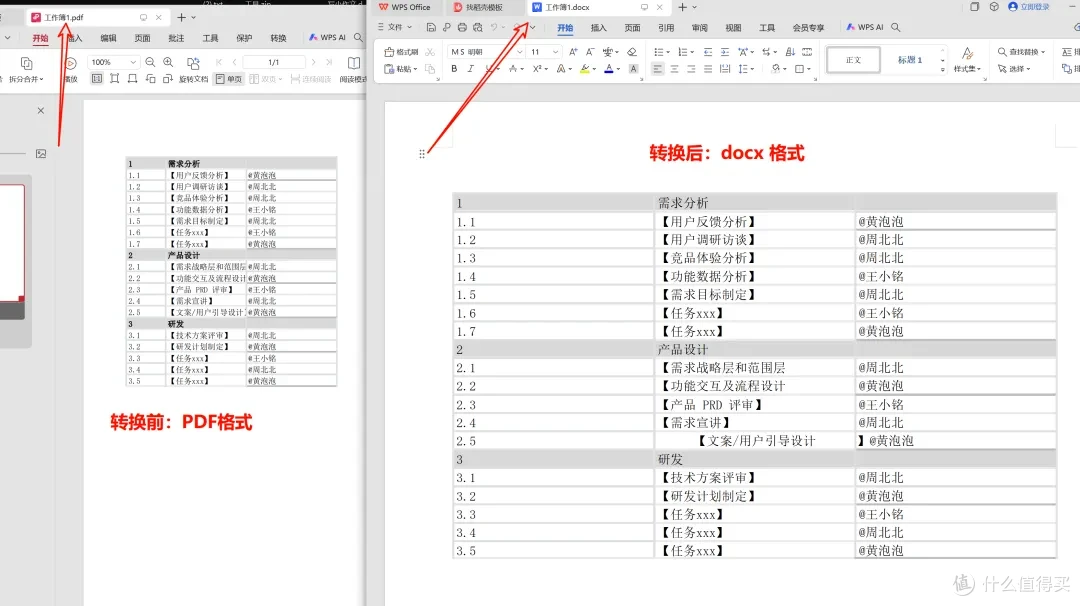Click the superscript X² icon

[537, 69]
